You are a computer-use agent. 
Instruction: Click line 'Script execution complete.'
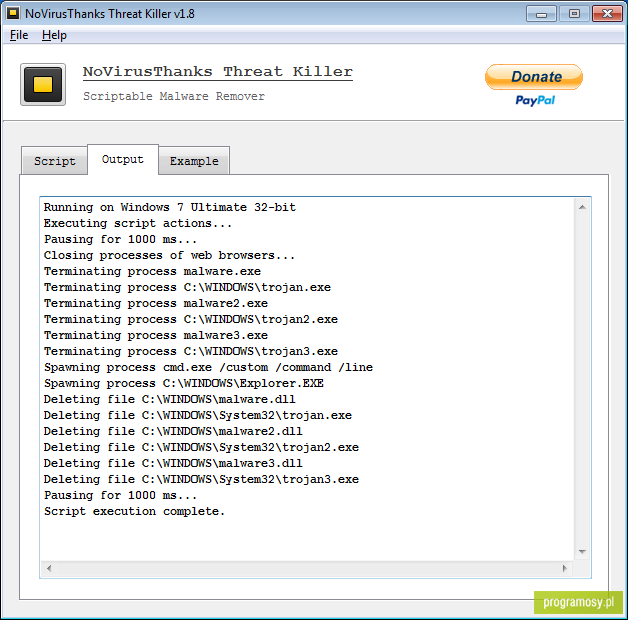pos(134,512)
